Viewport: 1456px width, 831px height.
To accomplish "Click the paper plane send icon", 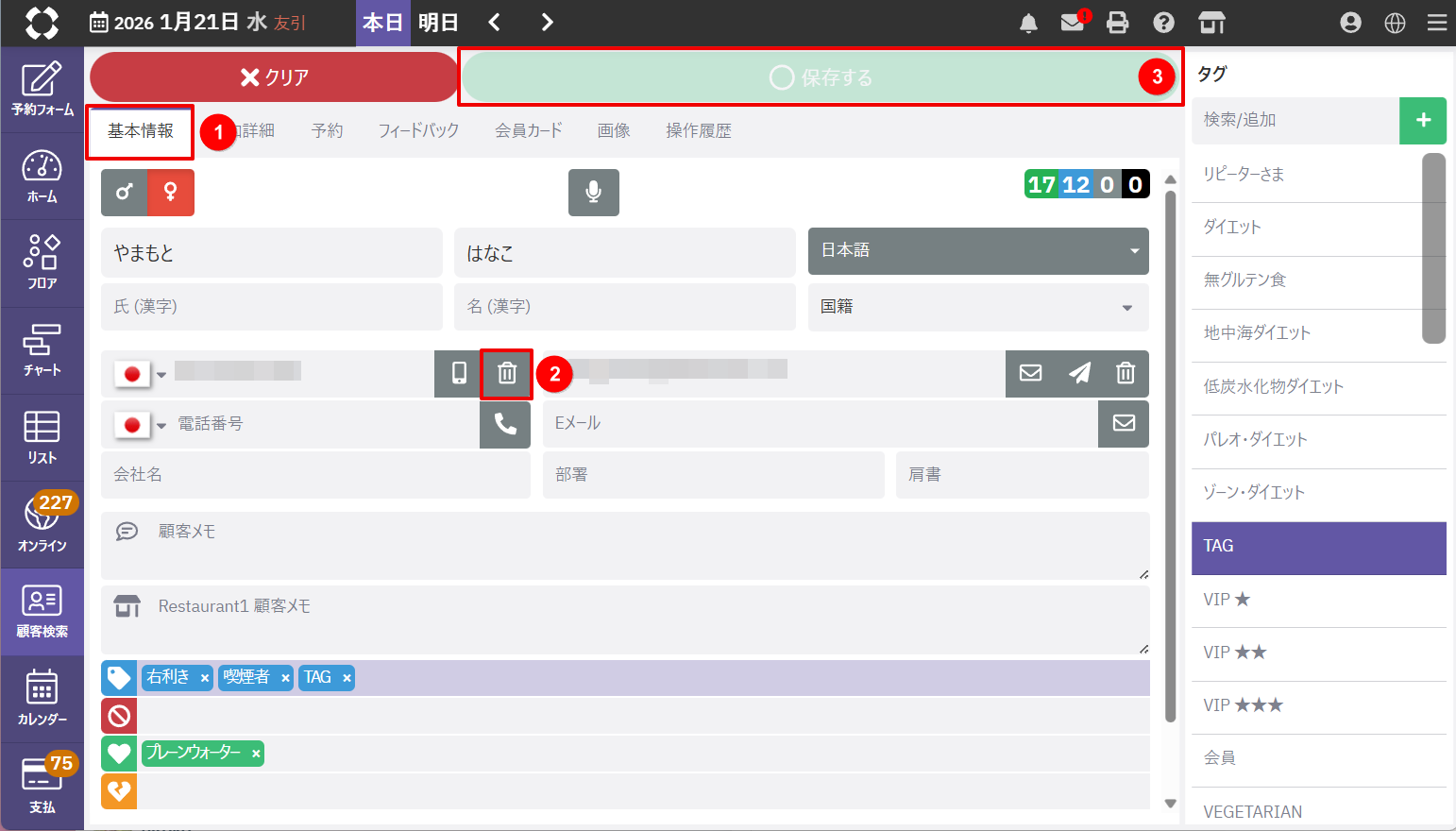I will coord(1079,373).
